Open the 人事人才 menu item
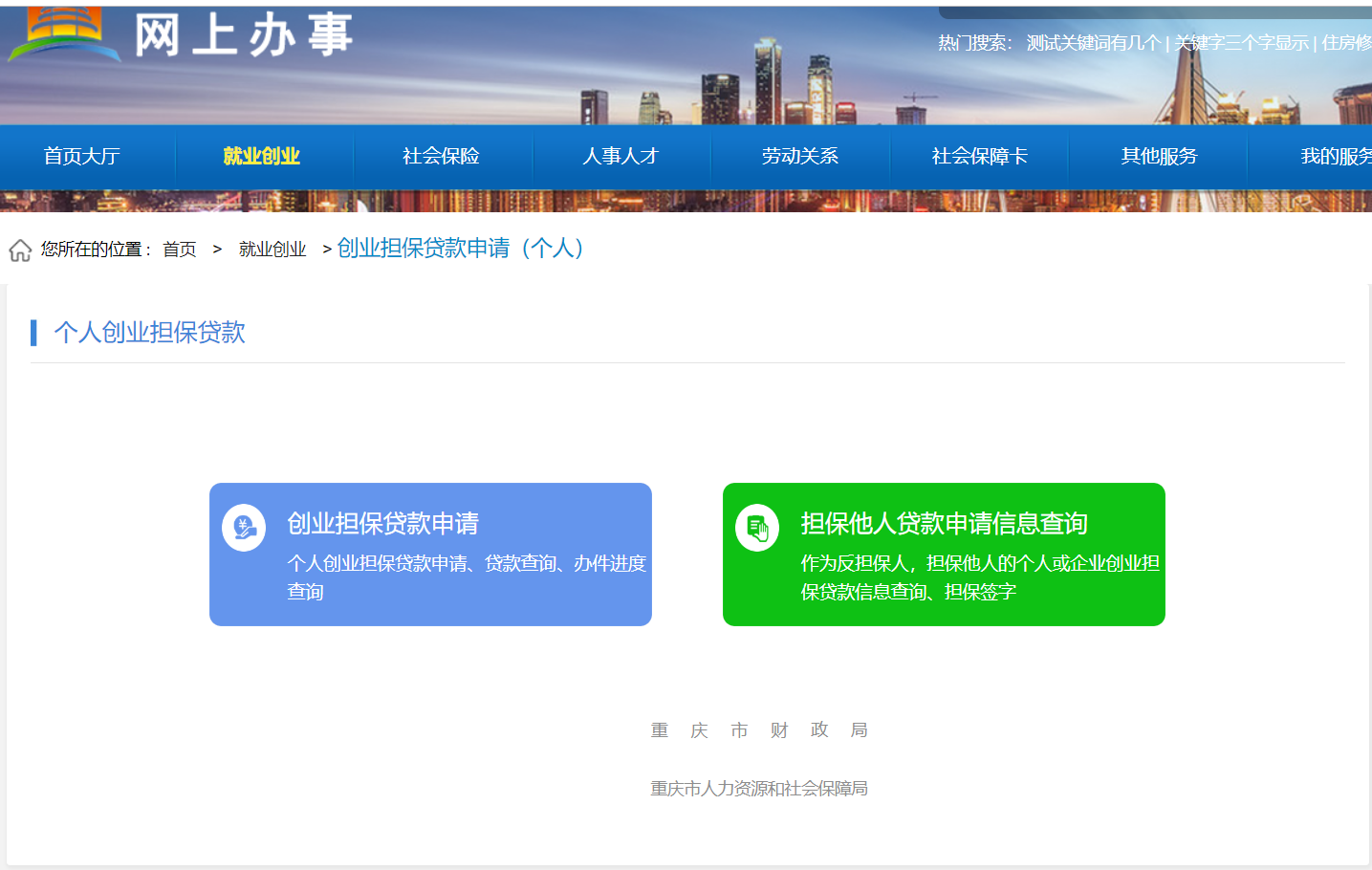The width and height of the screenshot is (1372, 870). [x=621, y=156]
